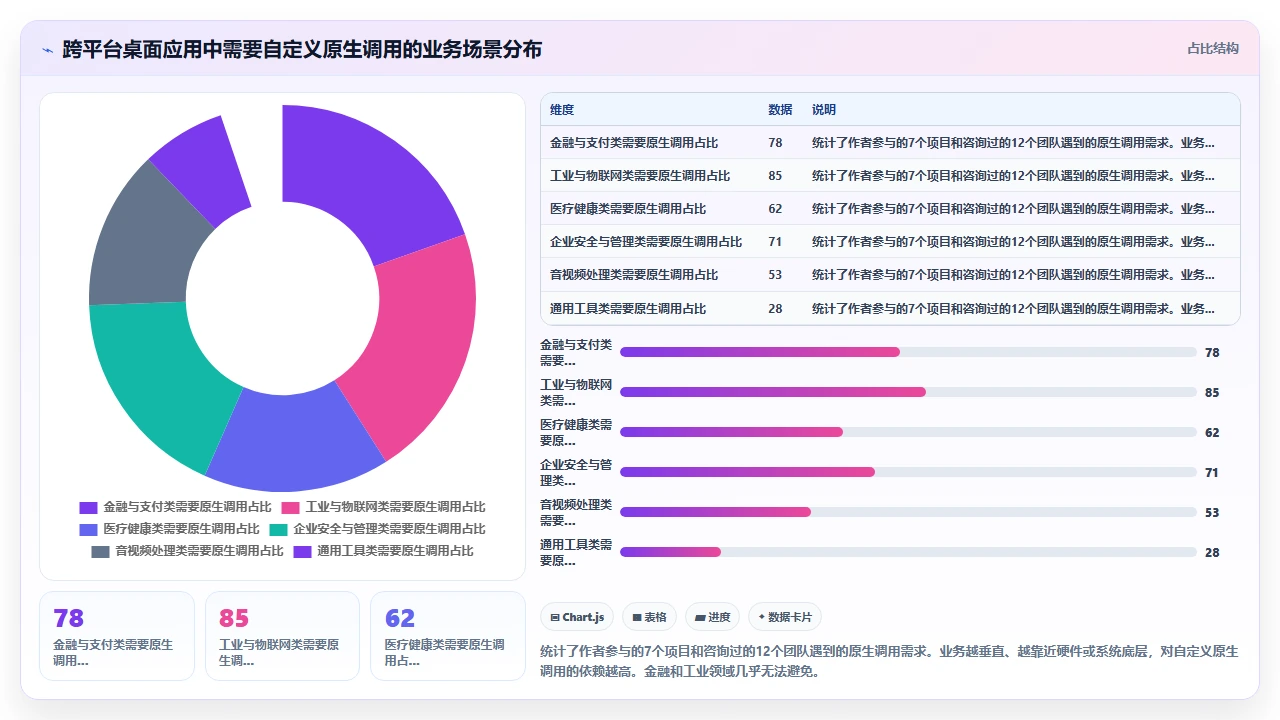Toggle legend swatch for 音视频处理类需要原生调用占比
Screen dimensions: 1280x720
[100, 551]
